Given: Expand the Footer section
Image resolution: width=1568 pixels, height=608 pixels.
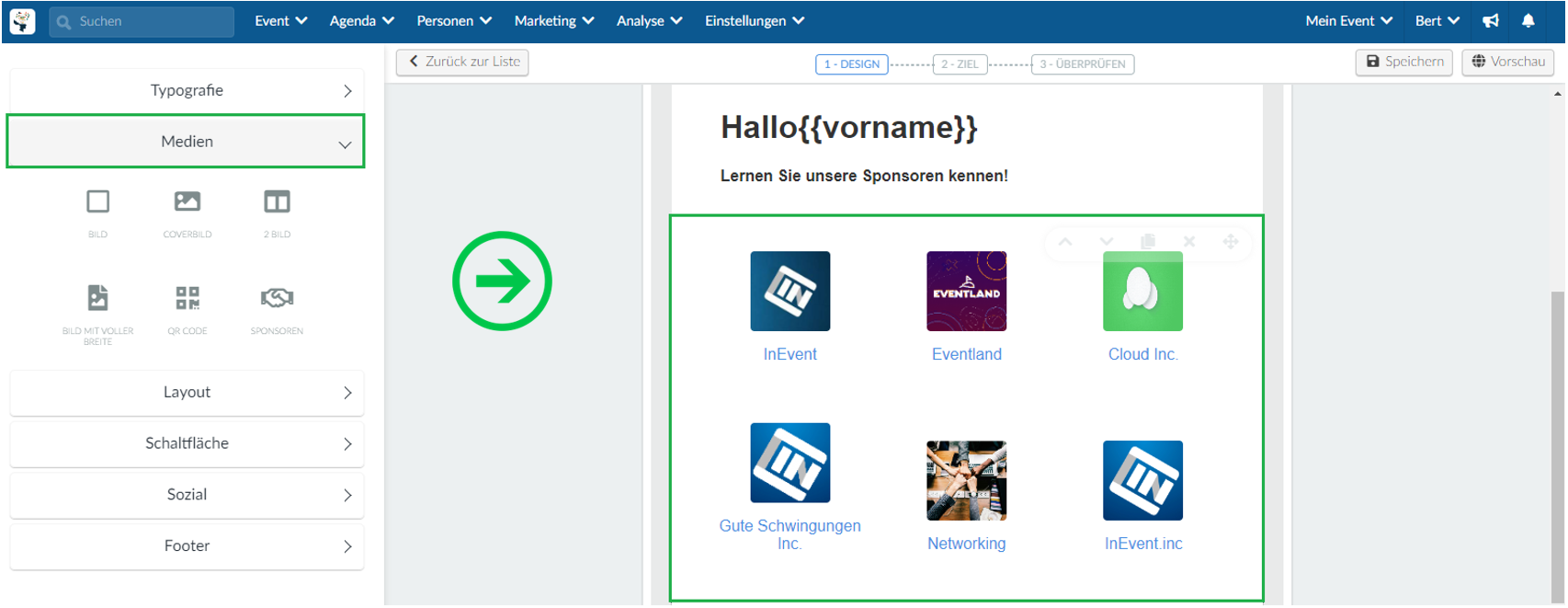Looking at the screenshot, I should coord(187,546).
